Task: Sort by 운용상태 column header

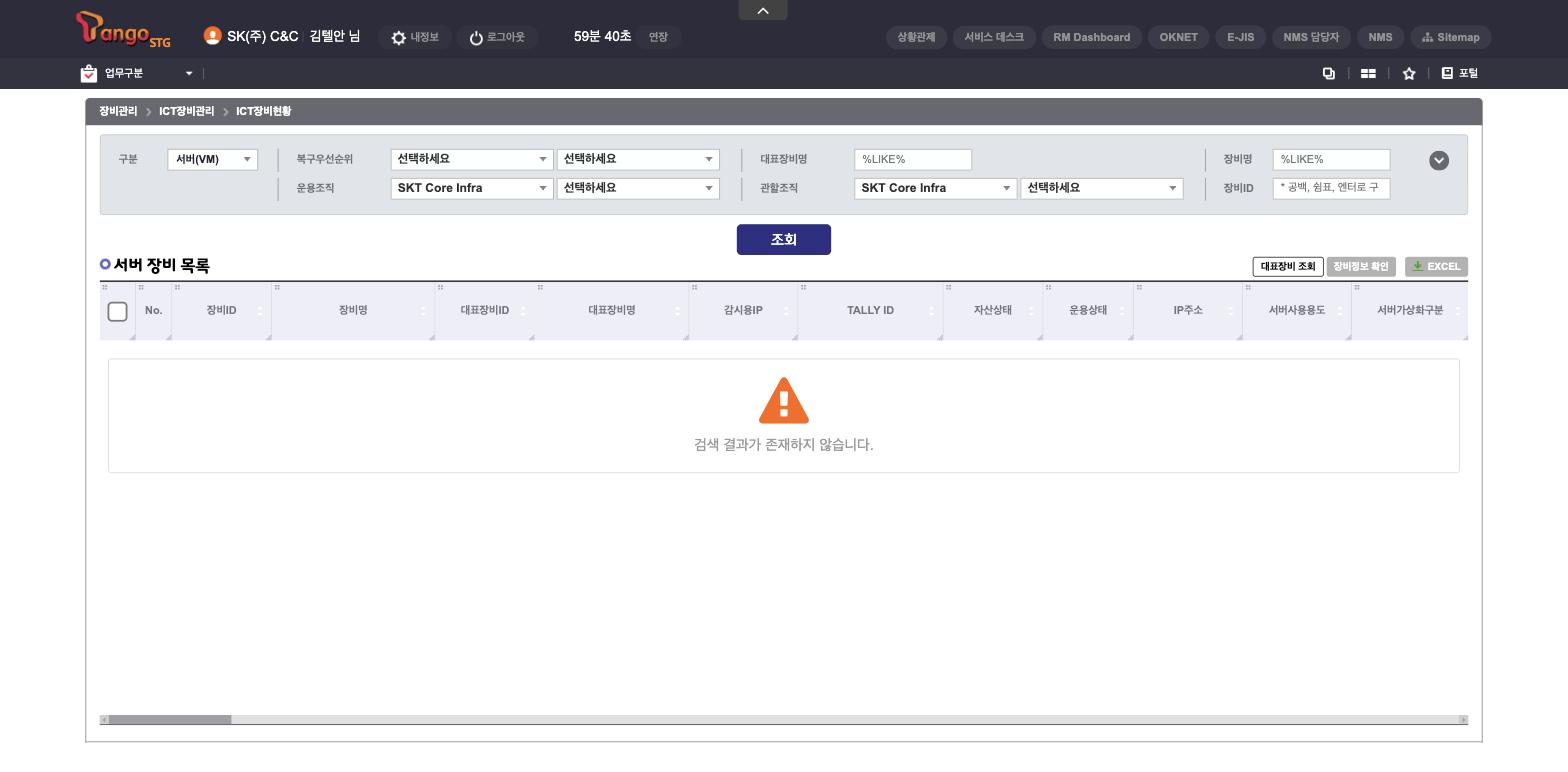Action: (1088, 310)
